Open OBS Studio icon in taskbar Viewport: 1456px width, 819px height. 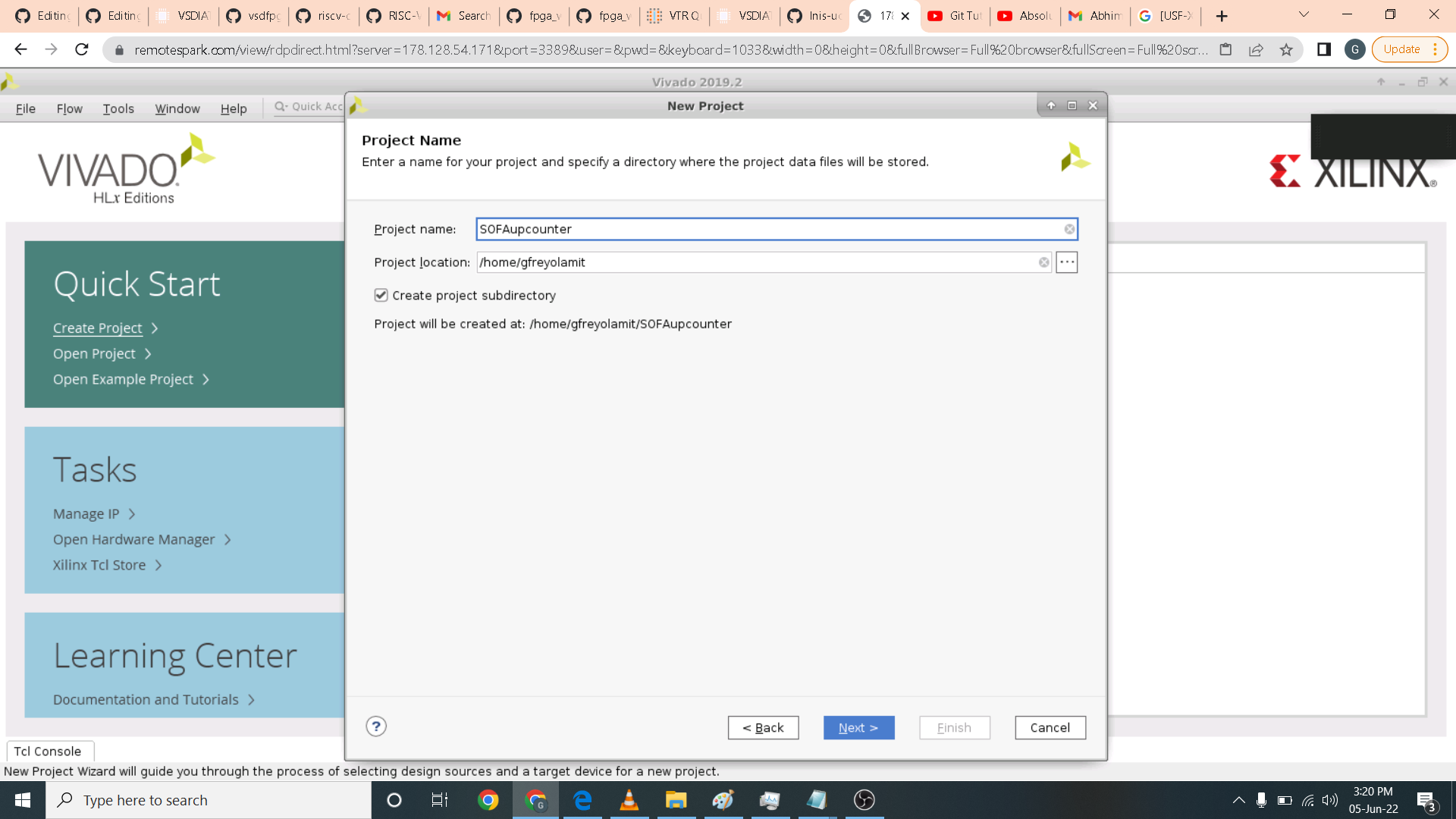click(864, 800)
